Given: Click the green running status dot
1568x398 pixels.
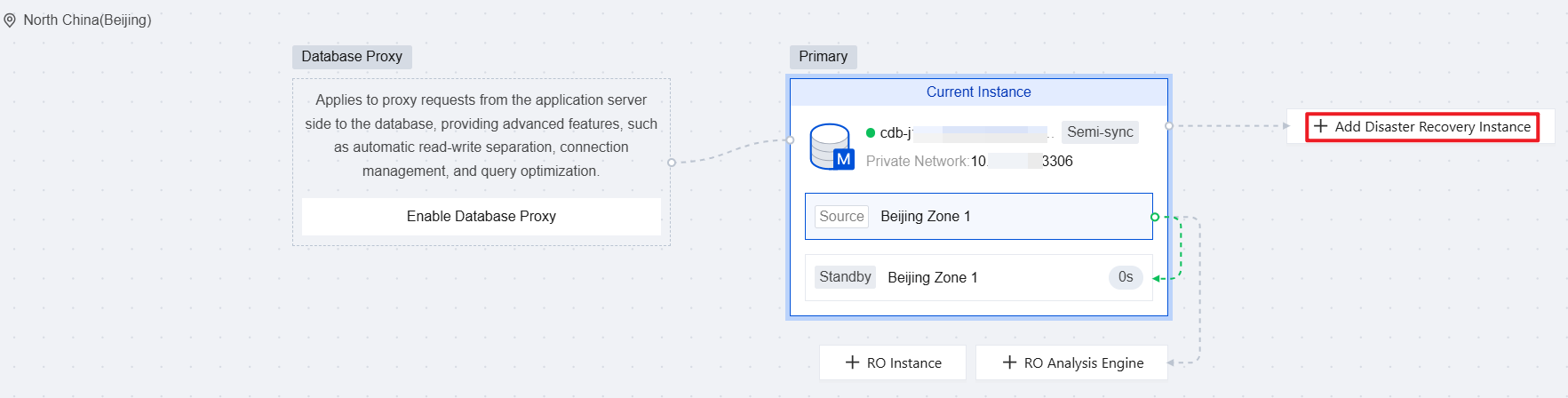Looking at the screenshot, I should pos(871,133).
